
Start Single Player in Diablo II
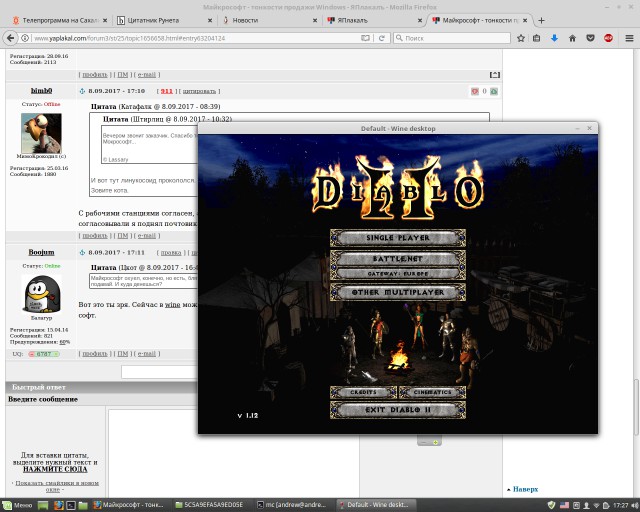[398, 238]
